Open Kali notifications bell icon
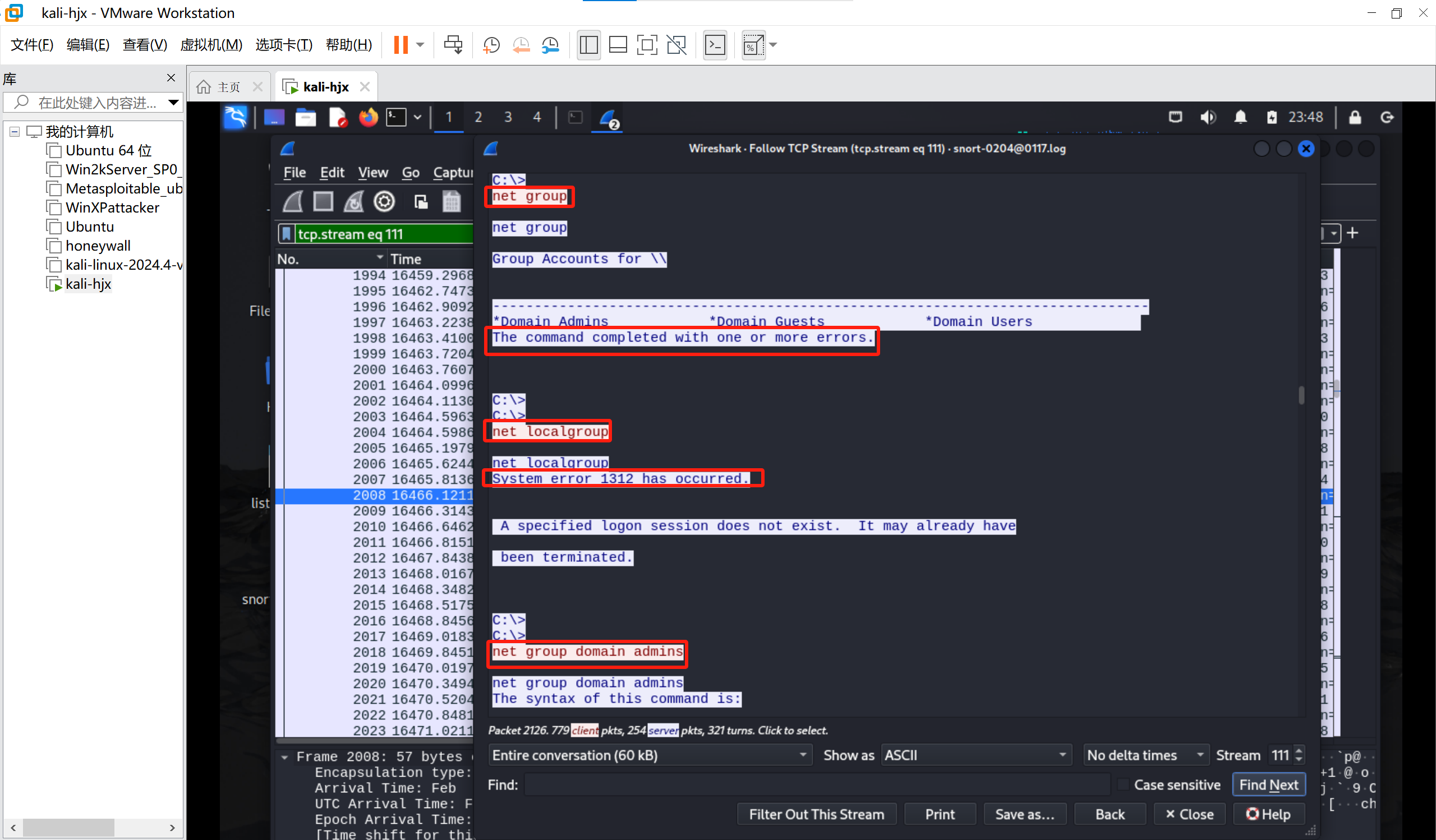Viewport: 1436px width, 840px height. [x=1241, y=117]
